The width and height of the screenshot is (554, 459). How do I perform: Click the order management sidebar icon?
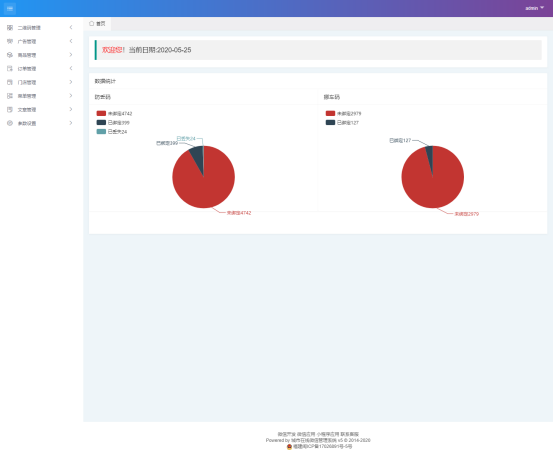pos(10,69)
